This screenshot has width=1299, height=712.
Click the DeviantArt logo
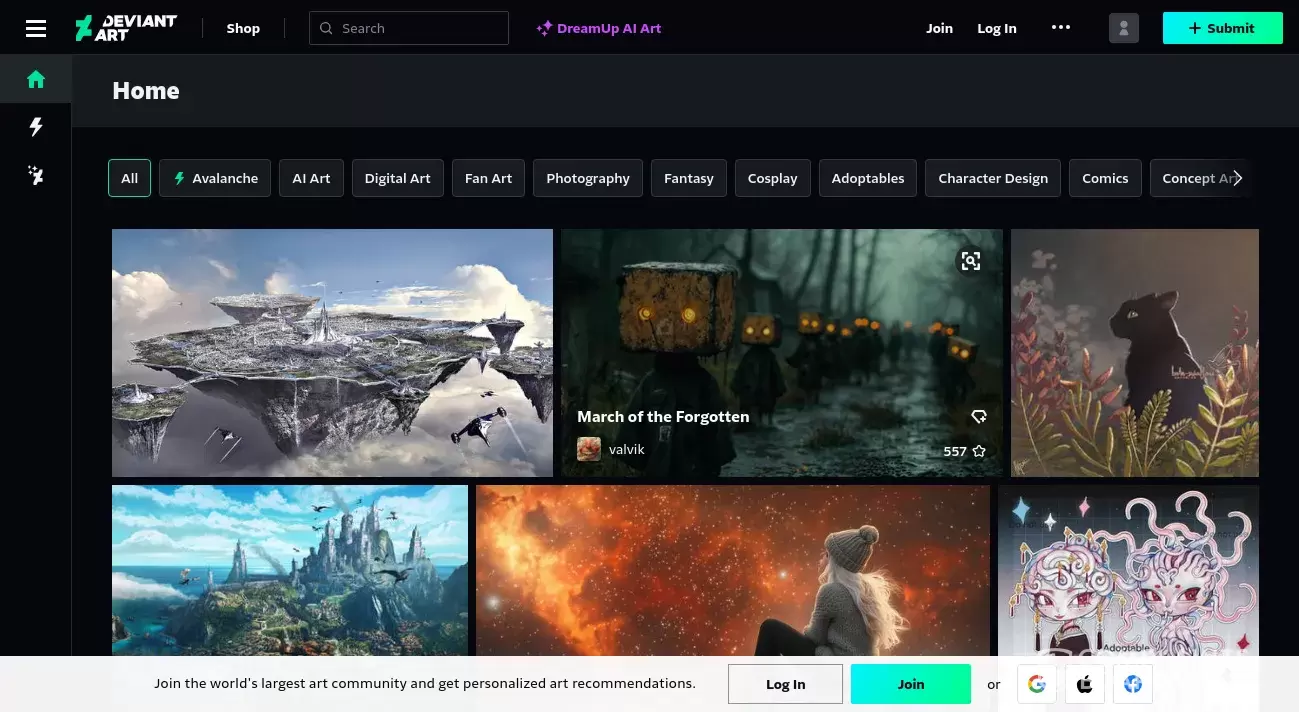tap(126, 28)
